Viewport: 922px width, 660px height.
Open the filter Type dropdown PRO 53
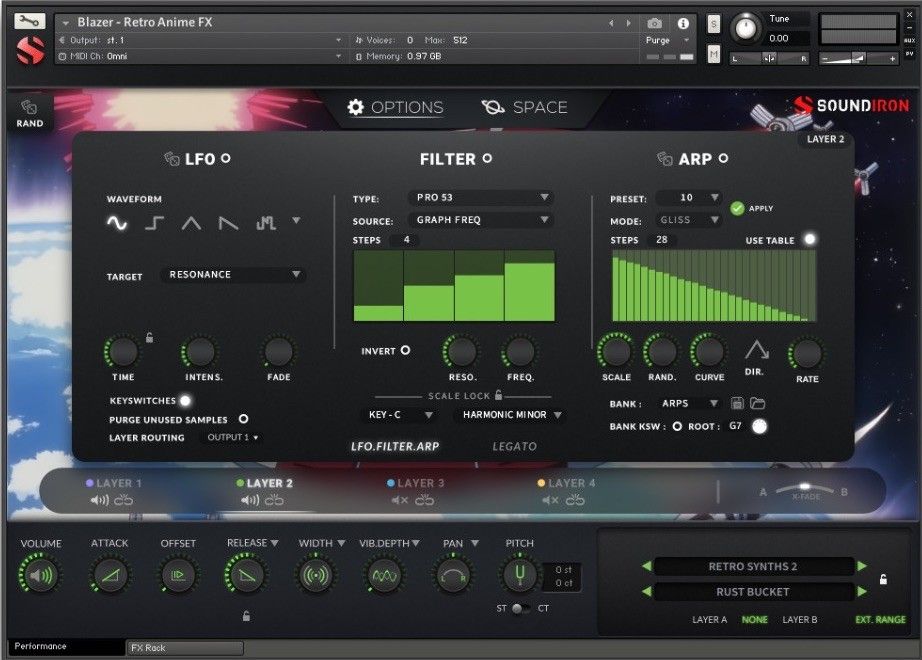pyautogui.click(x=481, y=198)
